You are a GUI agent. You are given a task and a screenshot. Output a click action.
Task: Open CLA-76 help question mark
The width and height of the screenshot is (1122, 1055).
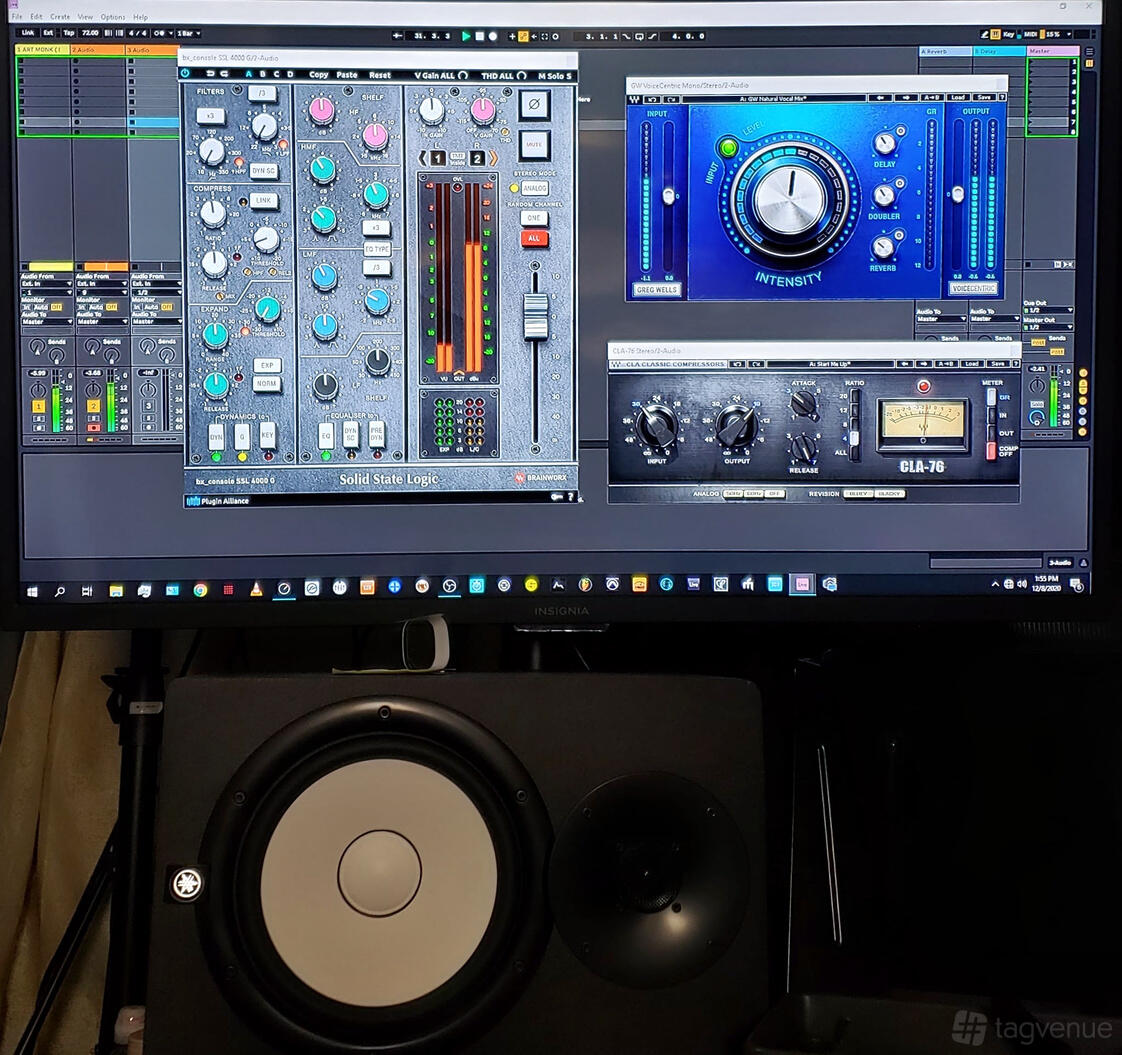pos(1016,364)
